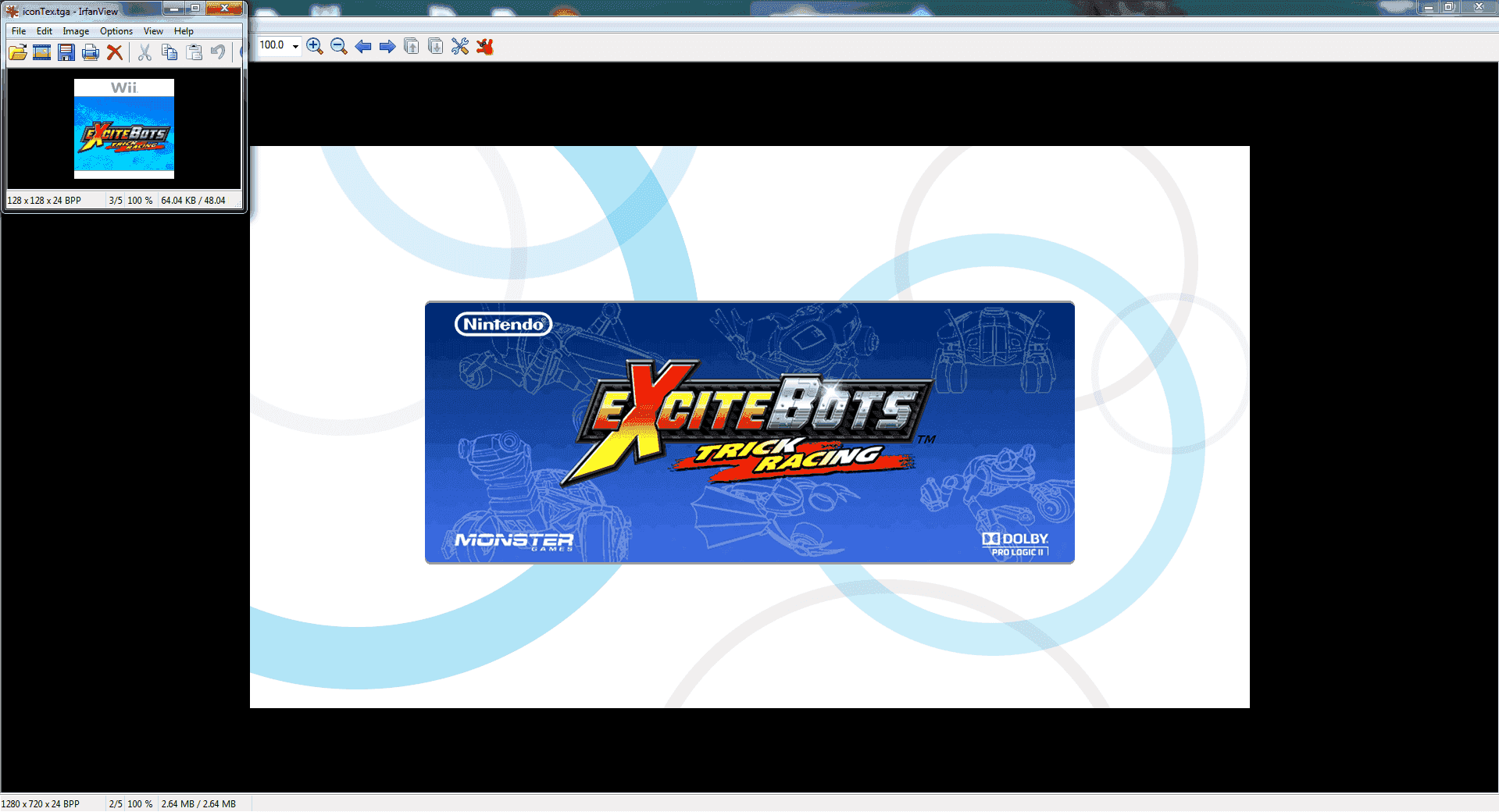Click the 100.0 zoom value field
Viewport: 1499px width, 812px height.
(x=273, y=45)
